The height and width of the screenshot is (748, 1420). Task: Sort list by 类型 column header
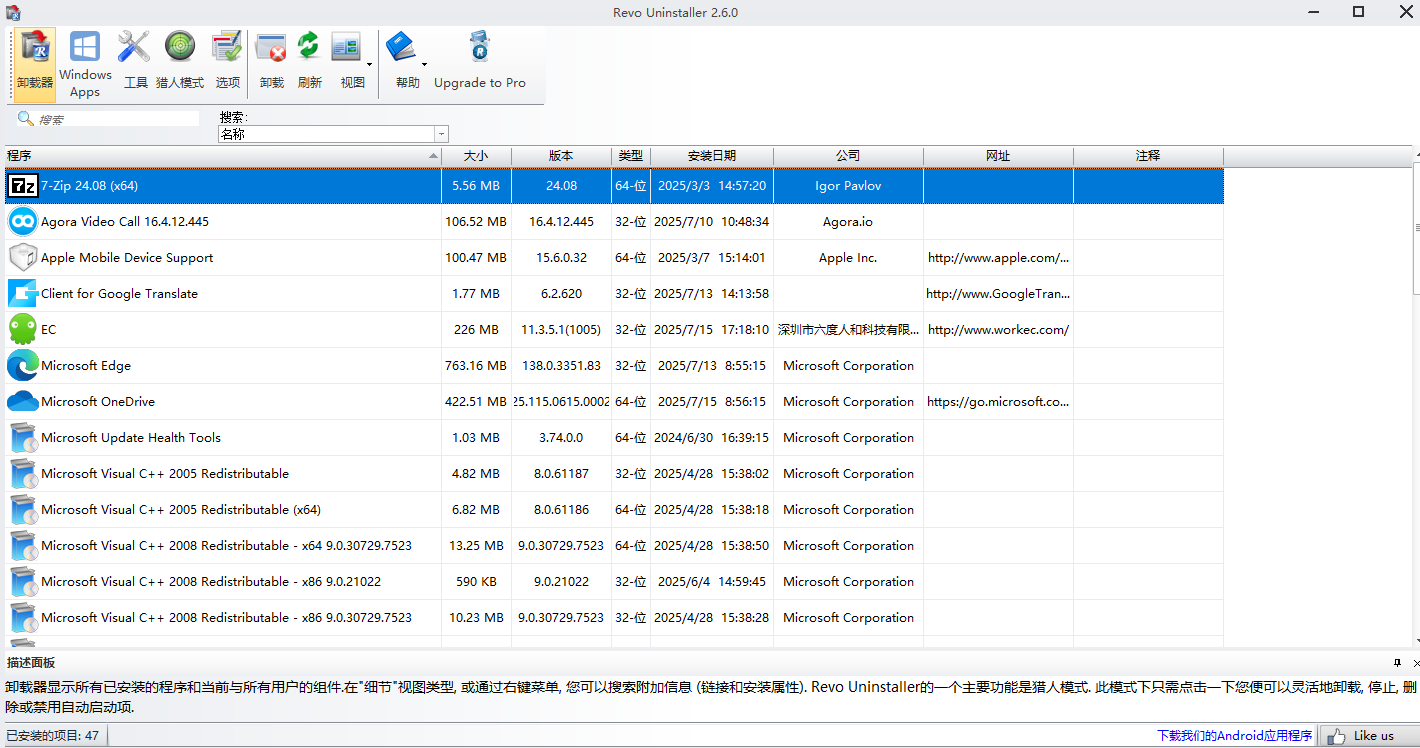pyautogui.click(x=631, y=156)
